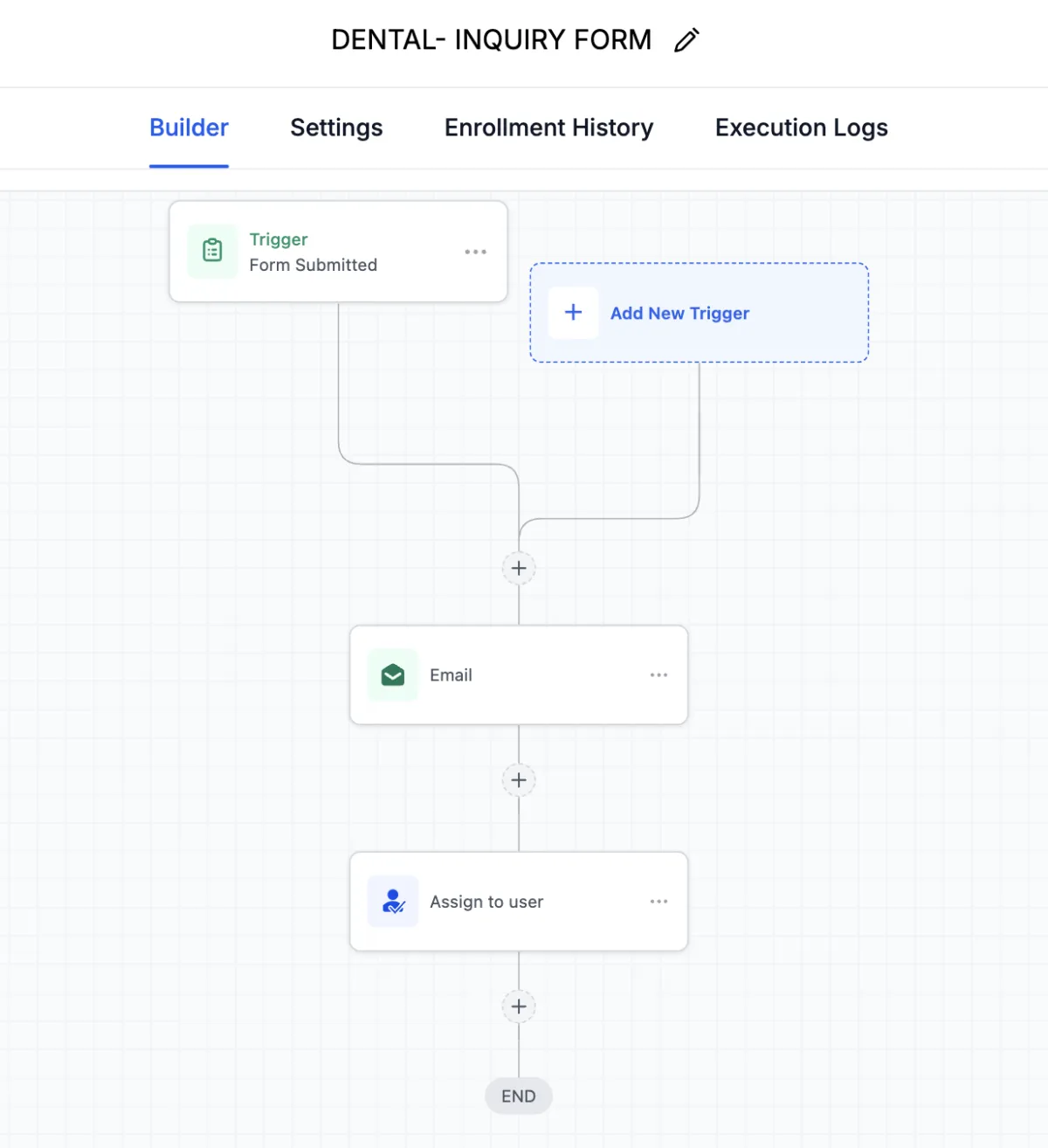Screen dimensions: 1048x1148
Task: Open the Assign to user action card
Action: pos(519,902)
